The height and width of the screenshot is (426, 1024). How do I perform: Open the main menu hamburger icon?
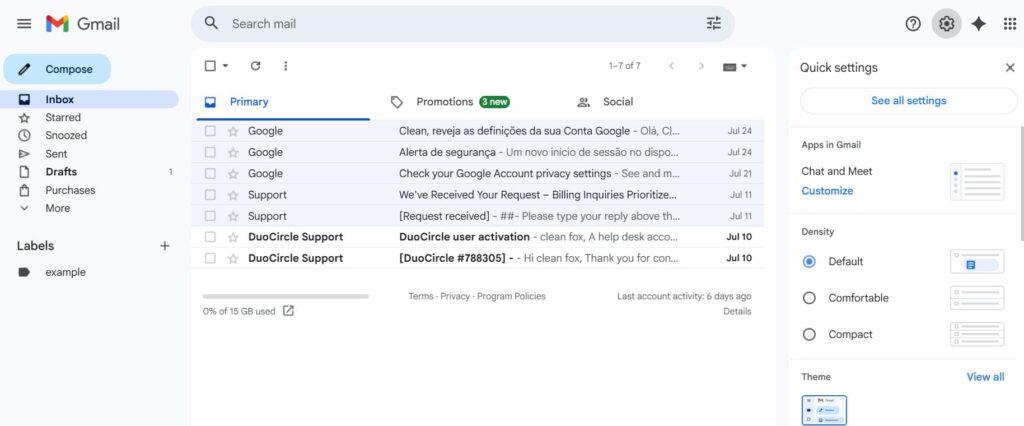click(x=24, y=24)
